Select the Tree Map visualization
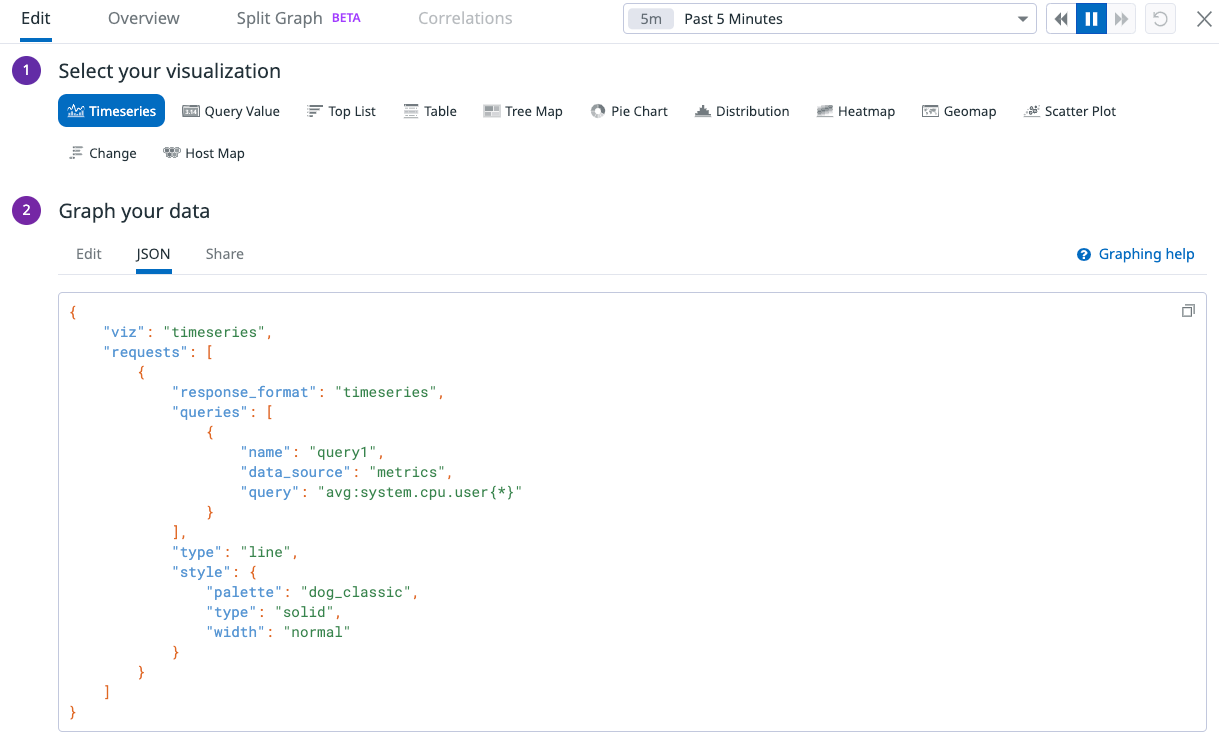The image size is (1219, 735). 522,111
